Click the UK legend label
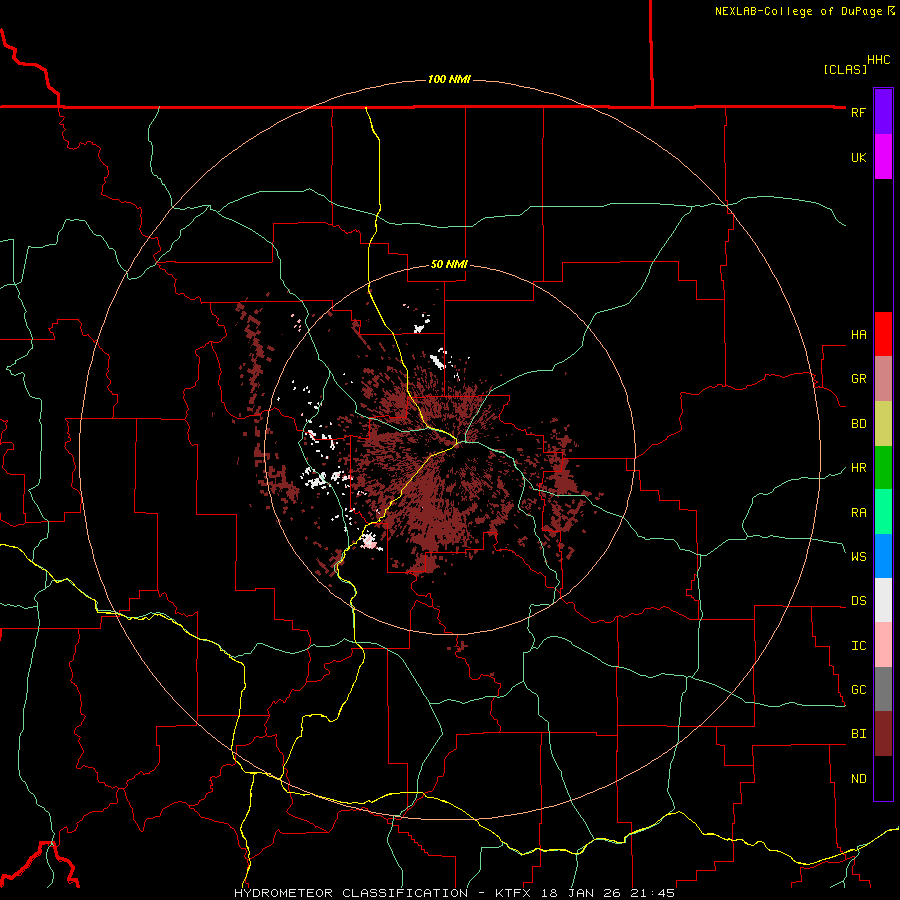The width and height of the screenshot is (900, 900). 858,157
